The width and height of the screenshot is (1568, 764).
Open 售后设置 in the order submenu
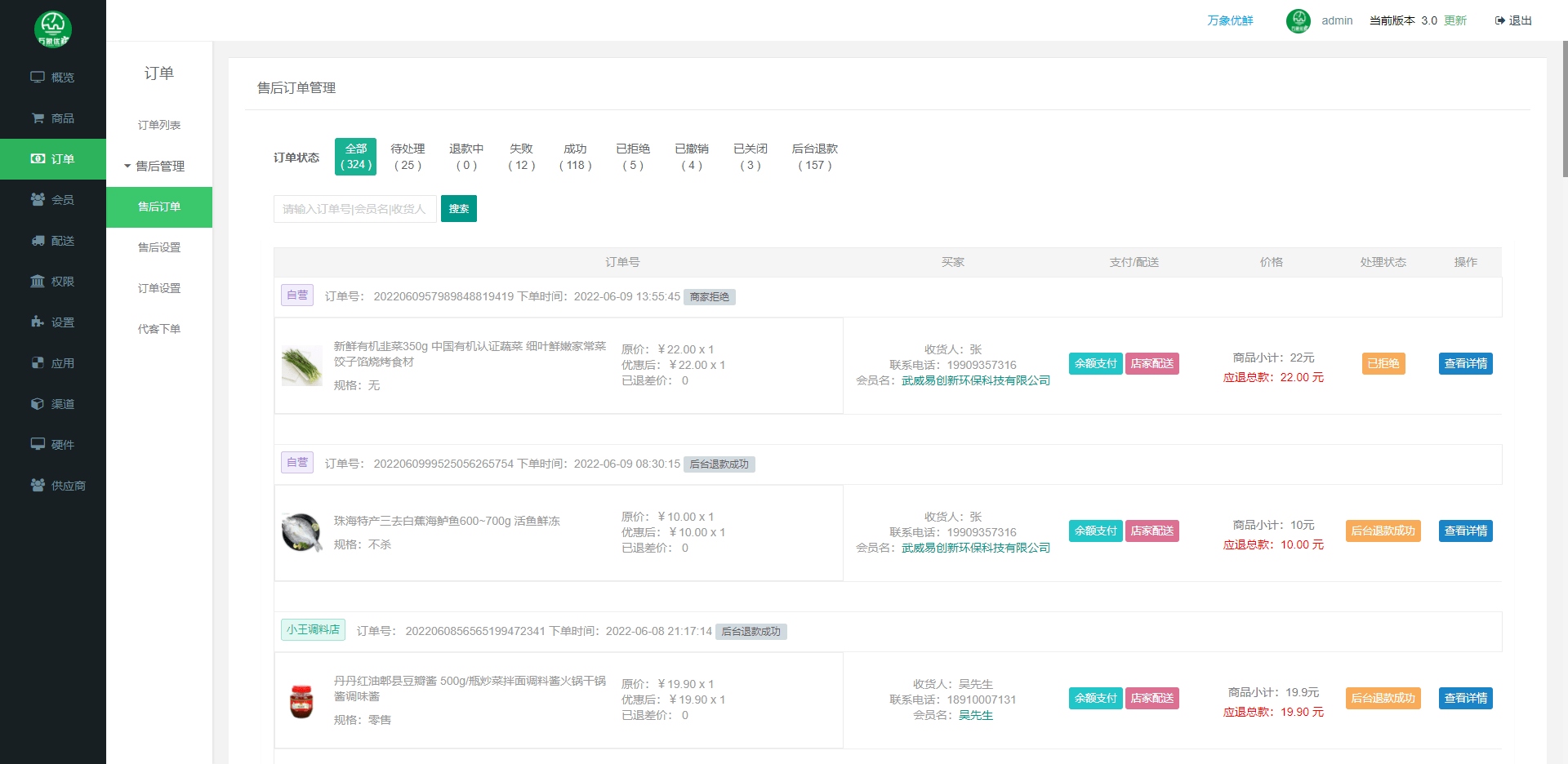coord(159,247)
